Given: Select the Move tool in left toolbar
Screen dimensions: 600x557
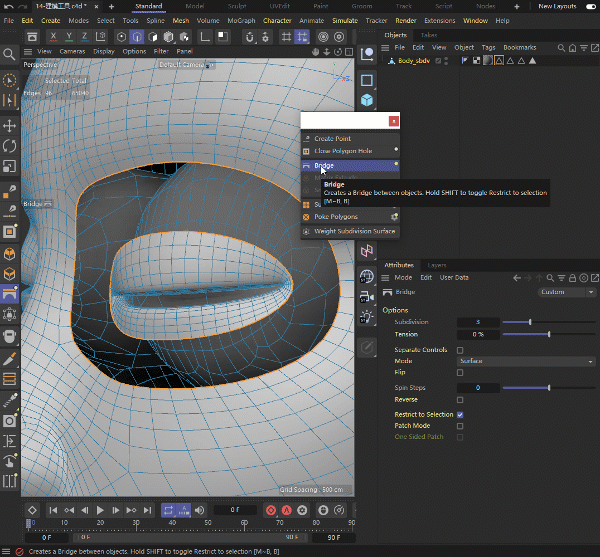Looking at the screenshot, I should pyautogui.click(x=10, y=126).
